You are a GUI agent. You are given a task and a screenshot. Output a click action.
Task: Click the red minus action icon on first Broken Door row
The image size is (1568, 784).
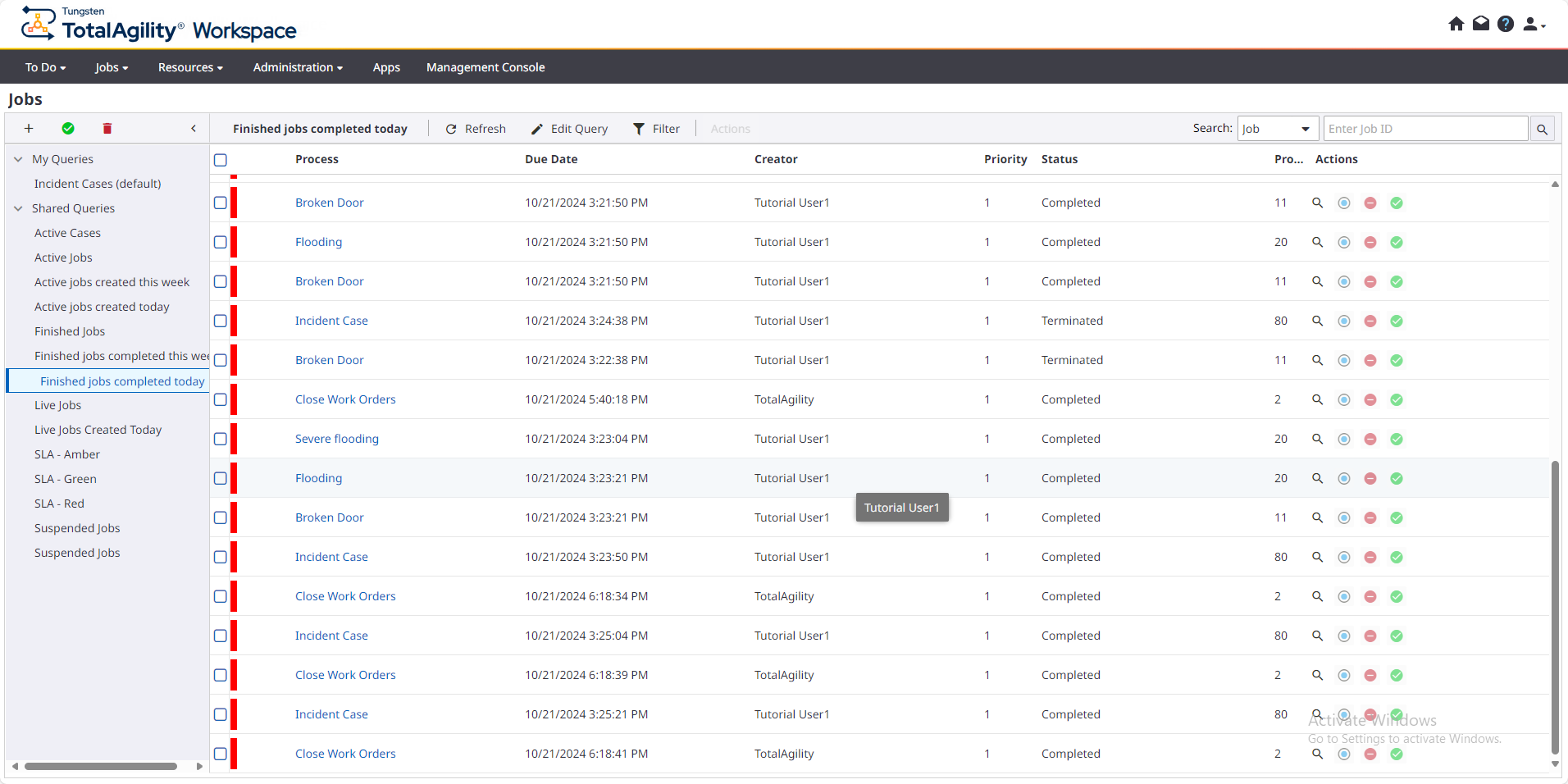pos(1370,203)
